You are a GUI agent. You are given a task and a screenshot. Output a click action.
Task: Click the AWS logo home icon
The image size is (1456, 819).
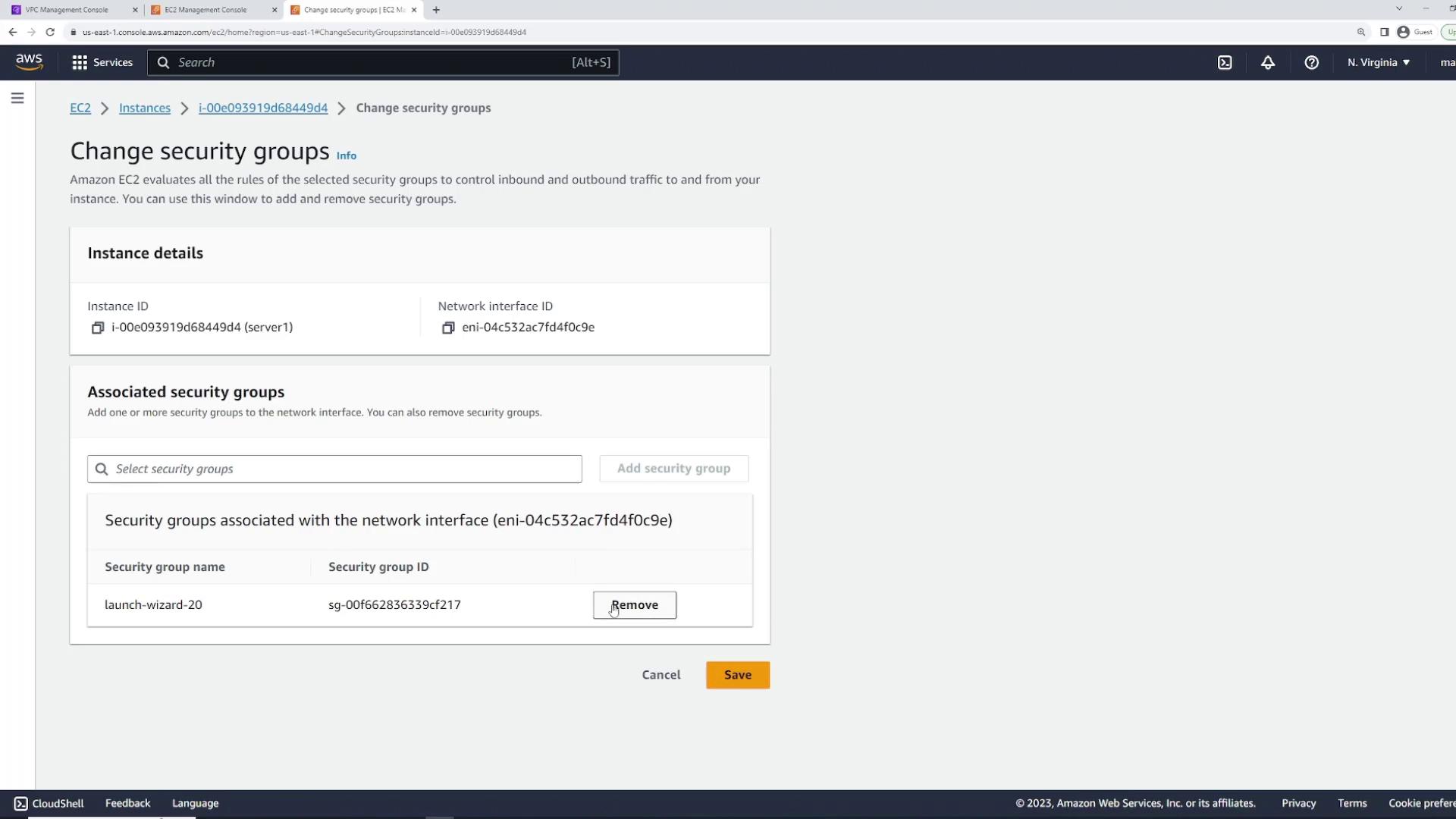29,62
